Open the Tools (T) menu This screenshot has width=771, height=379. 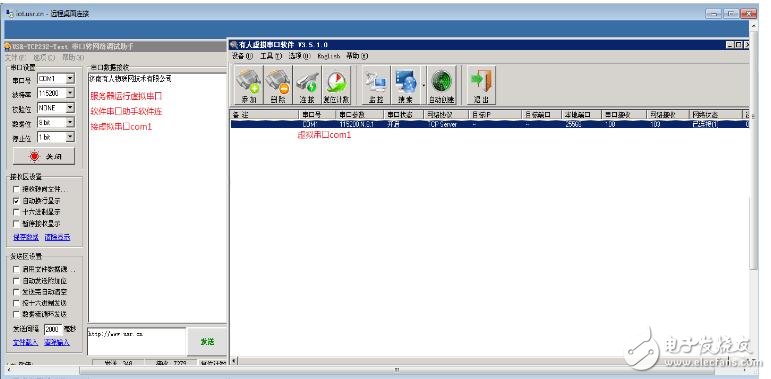pos(271,56)
